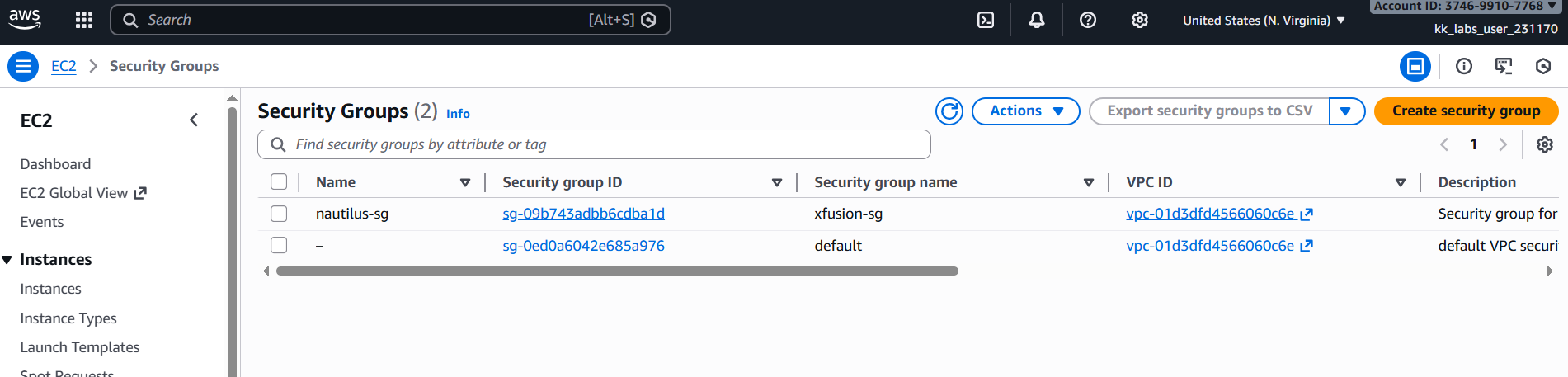Refresh the security groups list
The image size is (1568, 377).
[949, 111]
